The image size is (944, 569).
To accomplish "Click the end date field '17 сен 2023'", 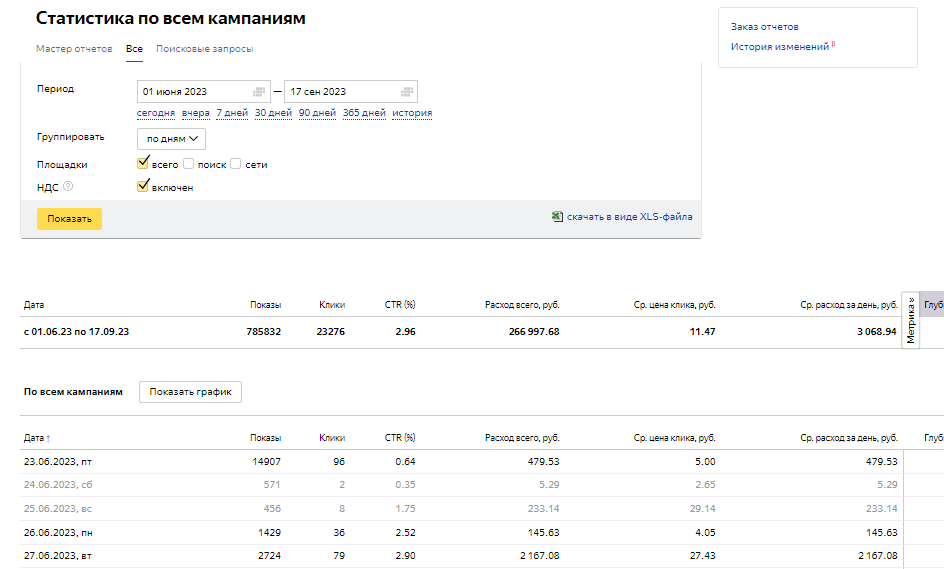I will (351, 92).
